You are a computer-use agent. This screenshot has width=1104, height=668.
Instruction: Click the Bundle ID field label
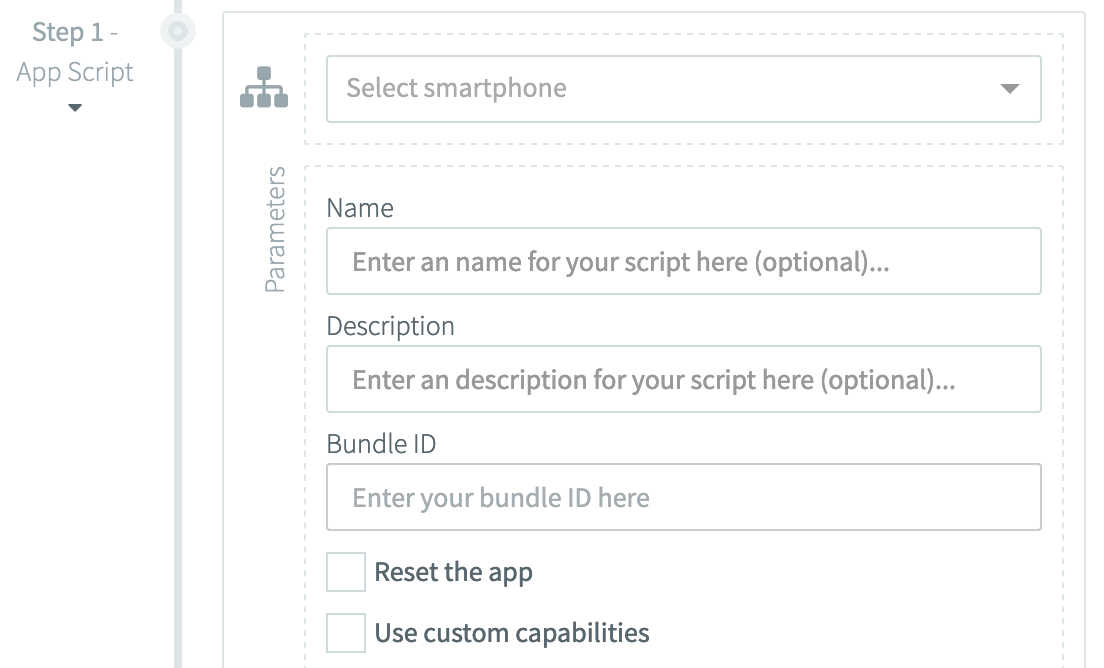tap(381, 444)
